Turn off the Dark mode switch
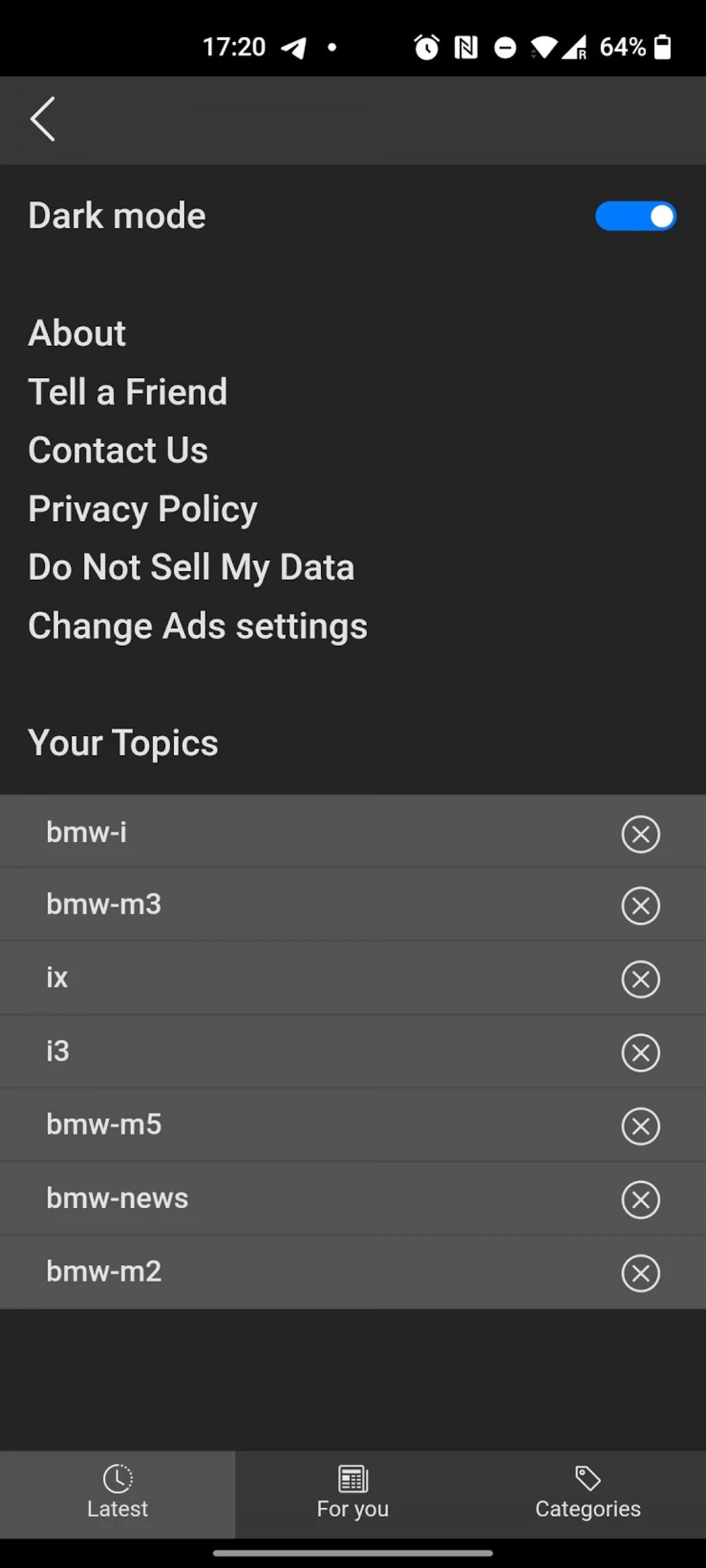Image resolution: width=706 pixels, height=1568 pixels. click(x=635, y=216)
